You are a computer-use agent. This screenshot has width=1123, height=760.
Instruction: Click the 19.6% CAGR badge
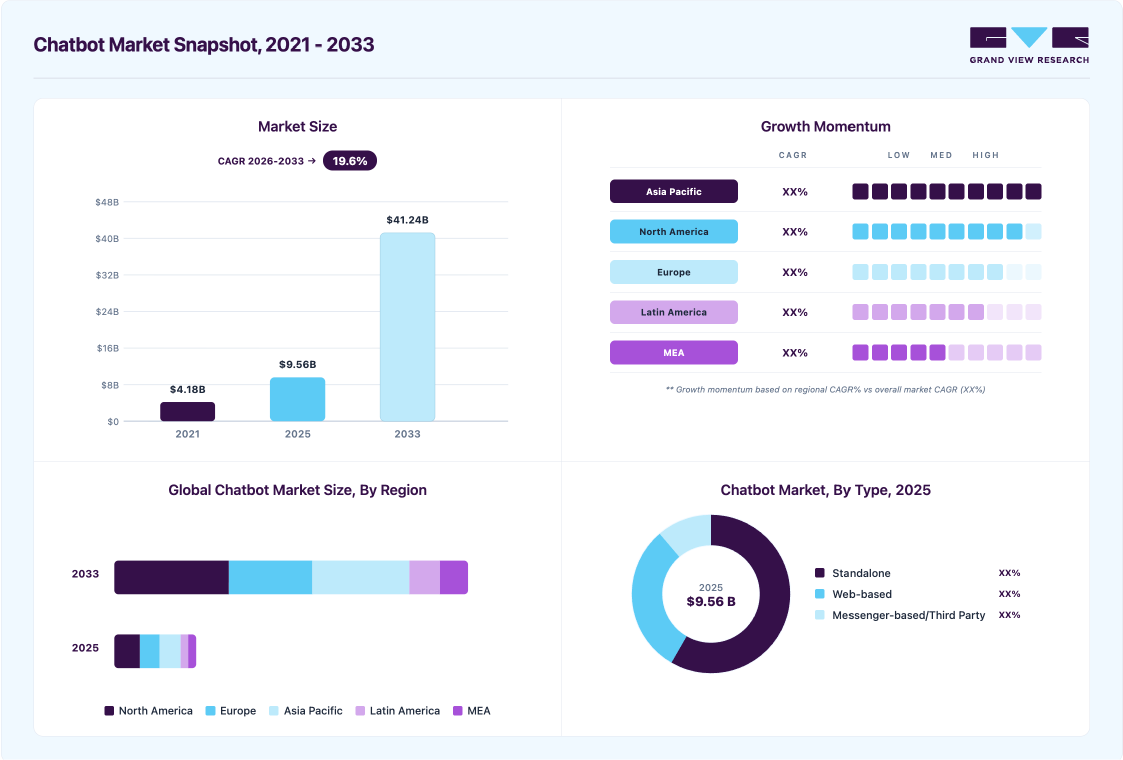350,161
